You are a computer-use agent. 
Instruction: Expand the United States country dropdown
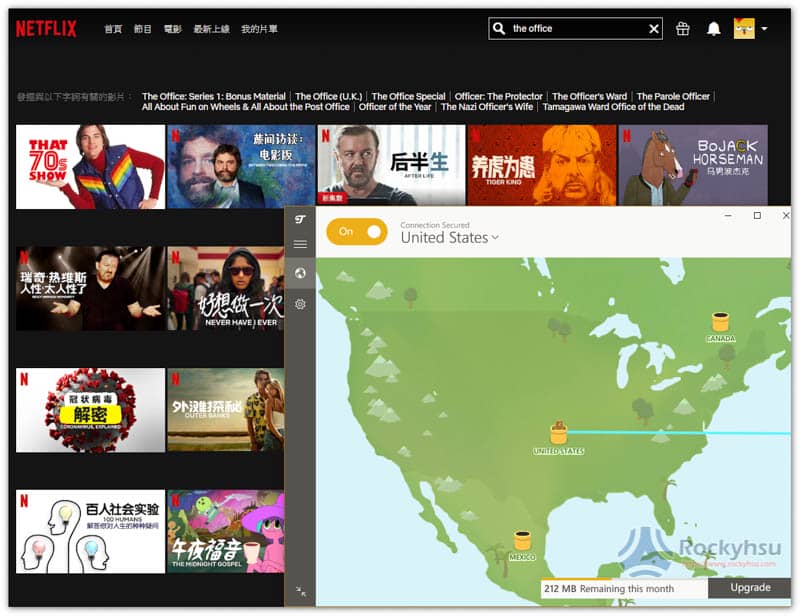[x=449, y=237]
